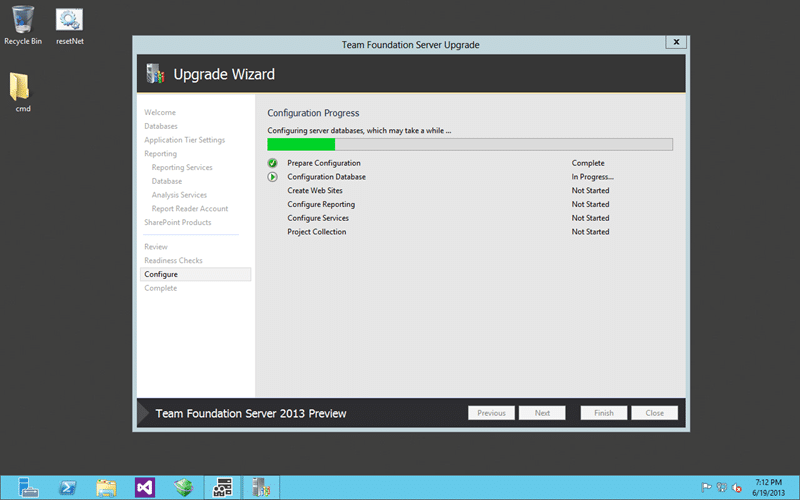
Task: Click the Complete status for Prepare Configuration
Action: (588, 163)
